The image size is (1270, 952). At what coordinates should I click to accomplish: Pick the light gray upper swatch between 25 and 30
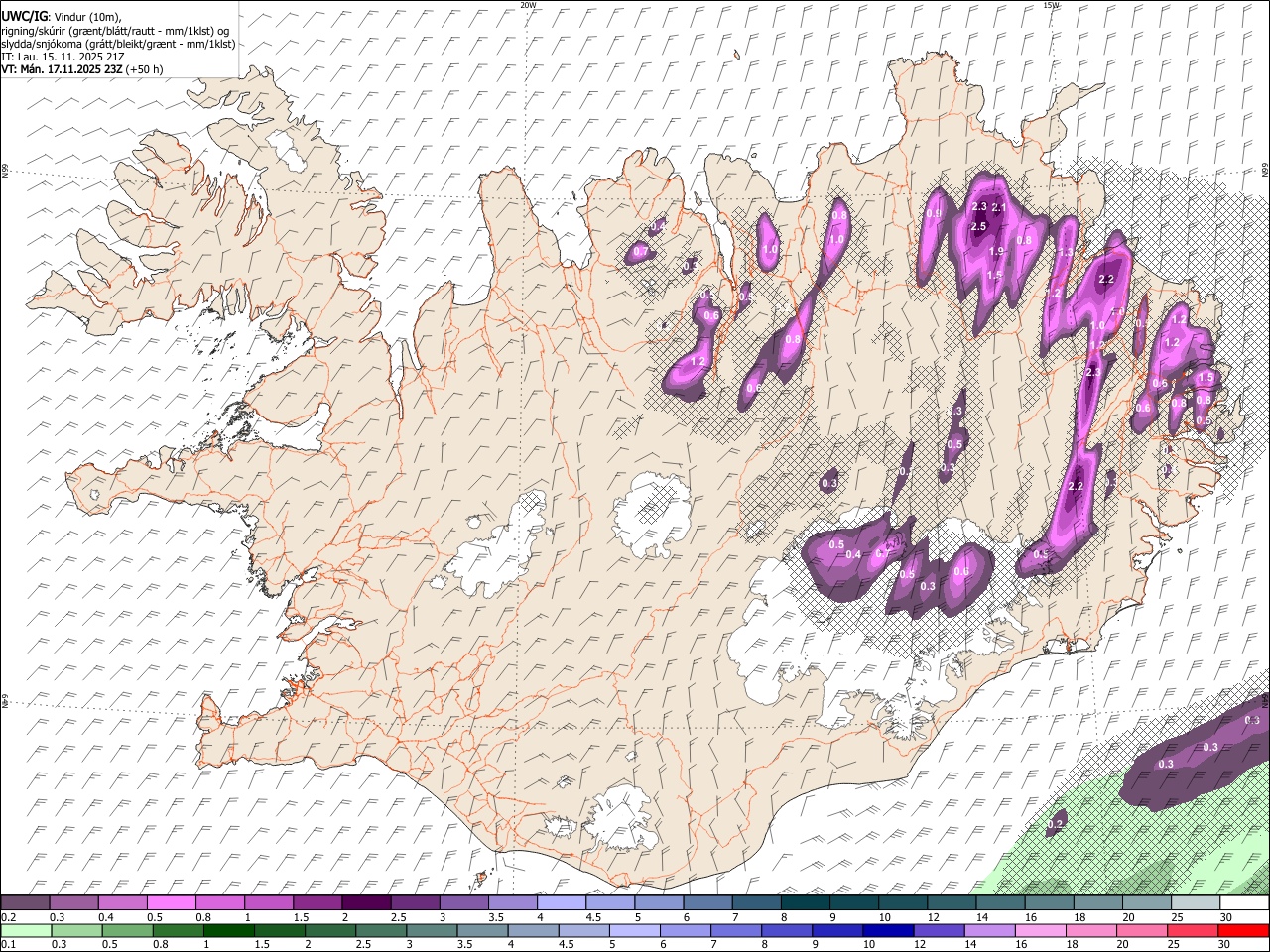coord(1196,903)
